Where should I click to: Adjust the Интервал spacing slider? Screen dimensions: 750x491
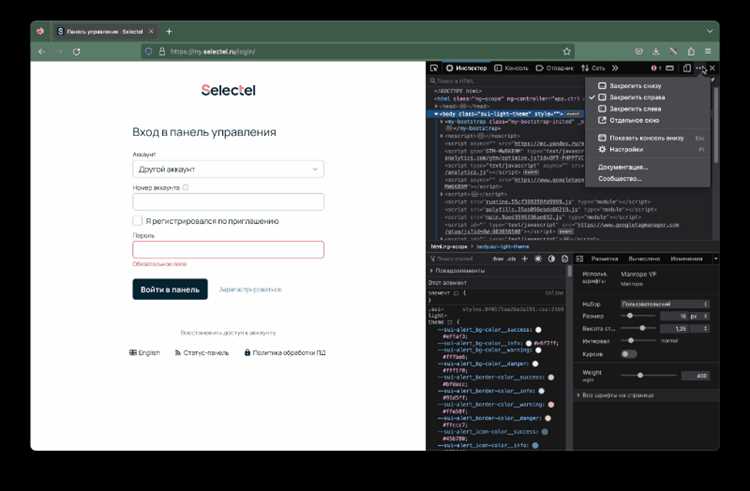tap(639, 340)
